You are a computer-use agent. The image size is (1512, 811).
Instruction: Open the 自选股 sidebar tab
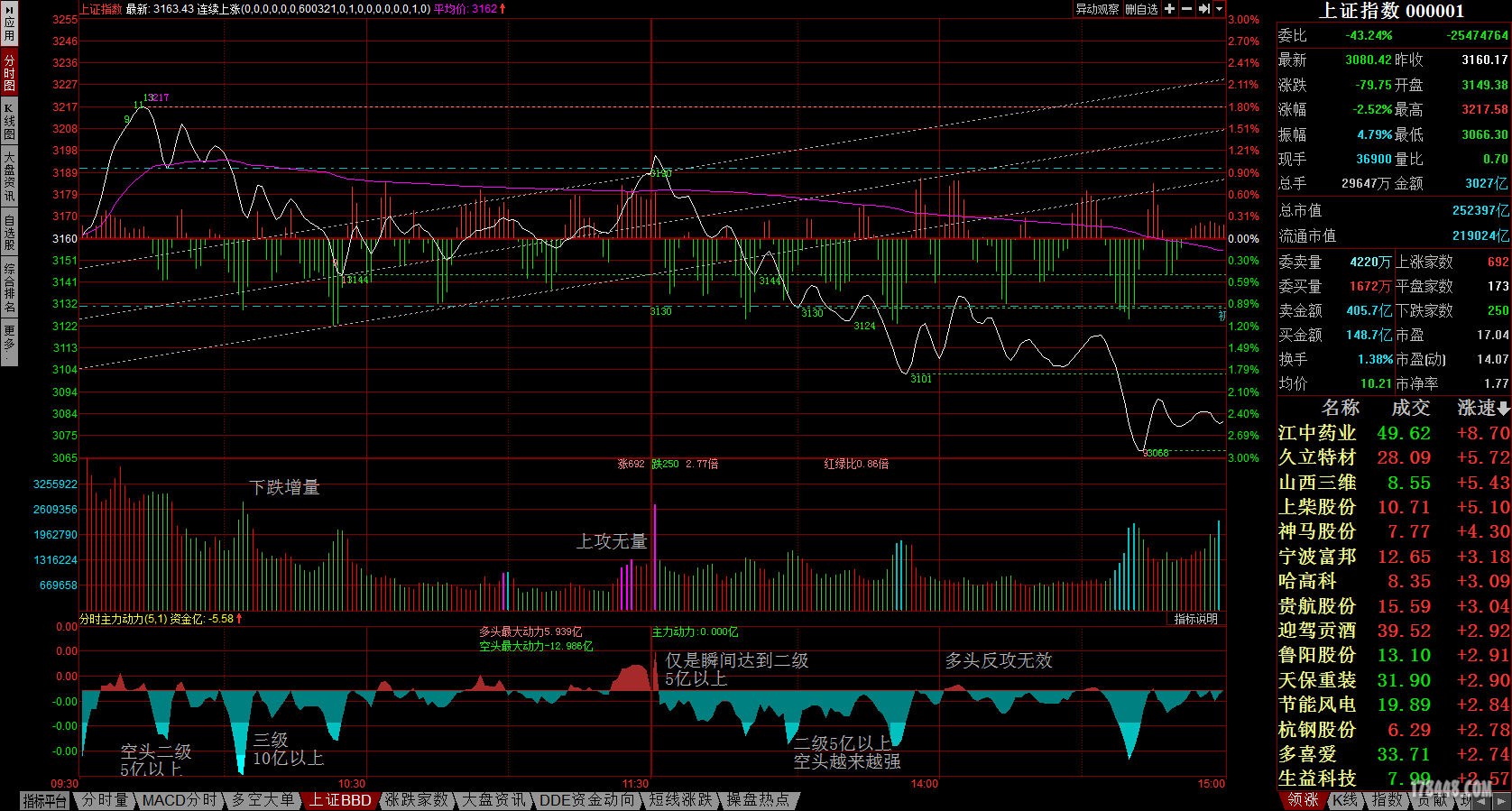coord(9,232)
